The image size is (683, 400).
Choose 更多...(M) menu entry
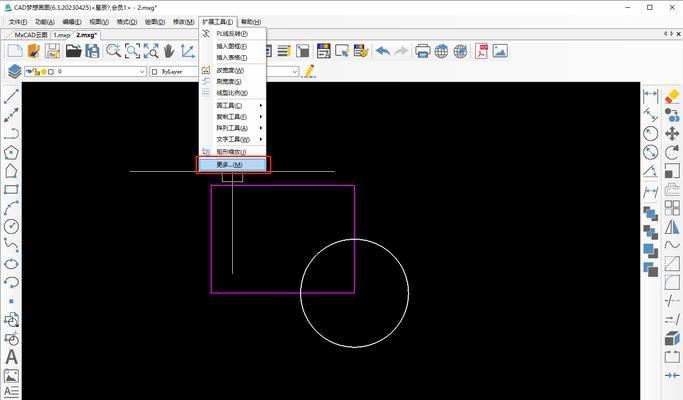pos(233,165)
